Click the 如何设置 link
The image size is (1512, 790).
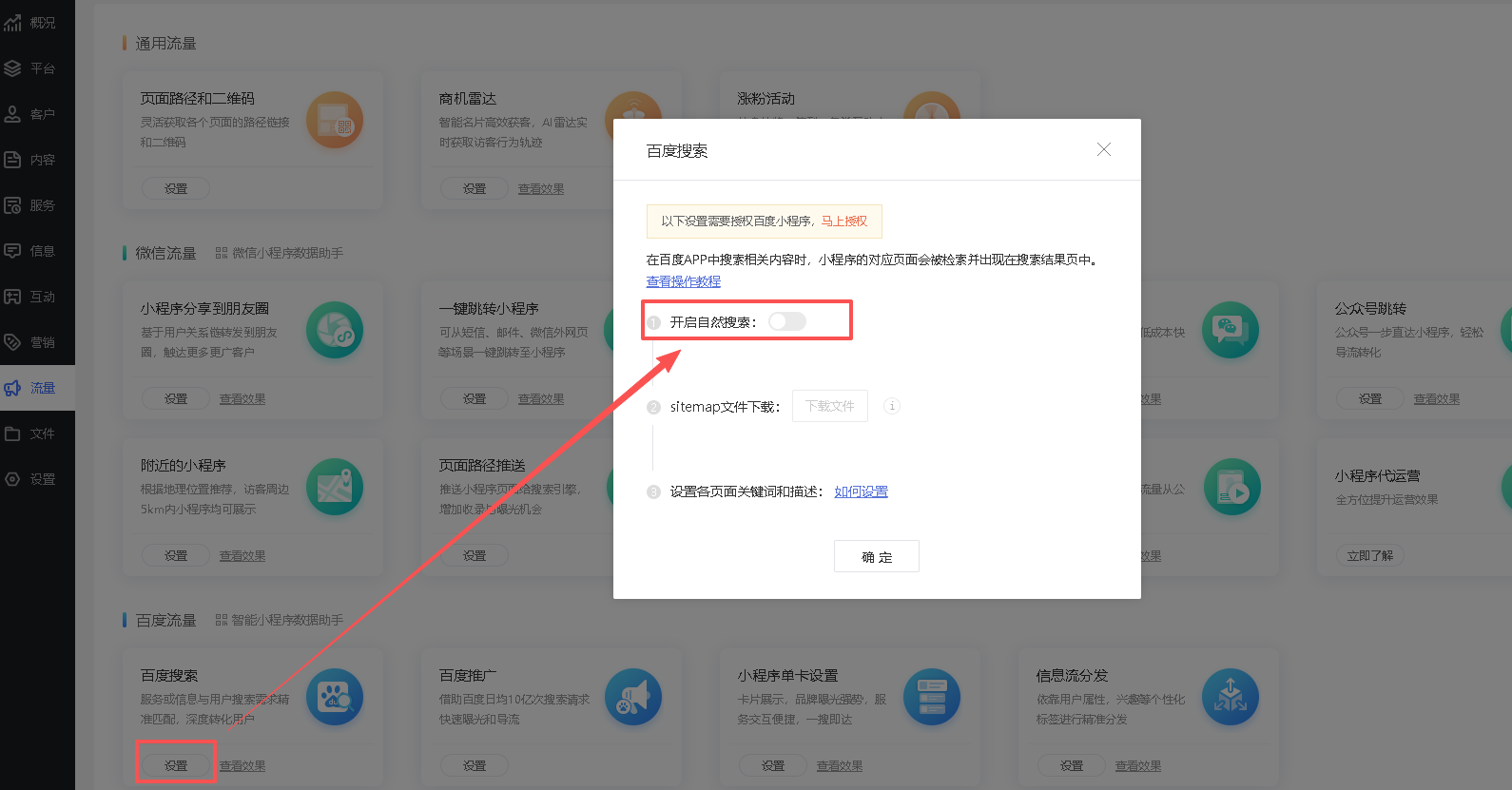click(x=862, y=491)
